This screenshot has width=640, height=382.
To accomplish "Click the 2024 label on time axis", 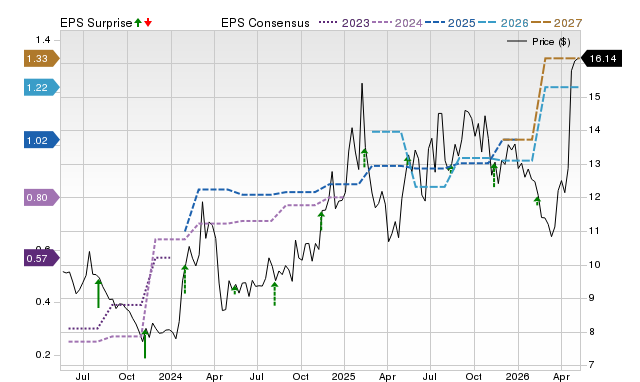I will pyautogui.click(x=171, y=377).
